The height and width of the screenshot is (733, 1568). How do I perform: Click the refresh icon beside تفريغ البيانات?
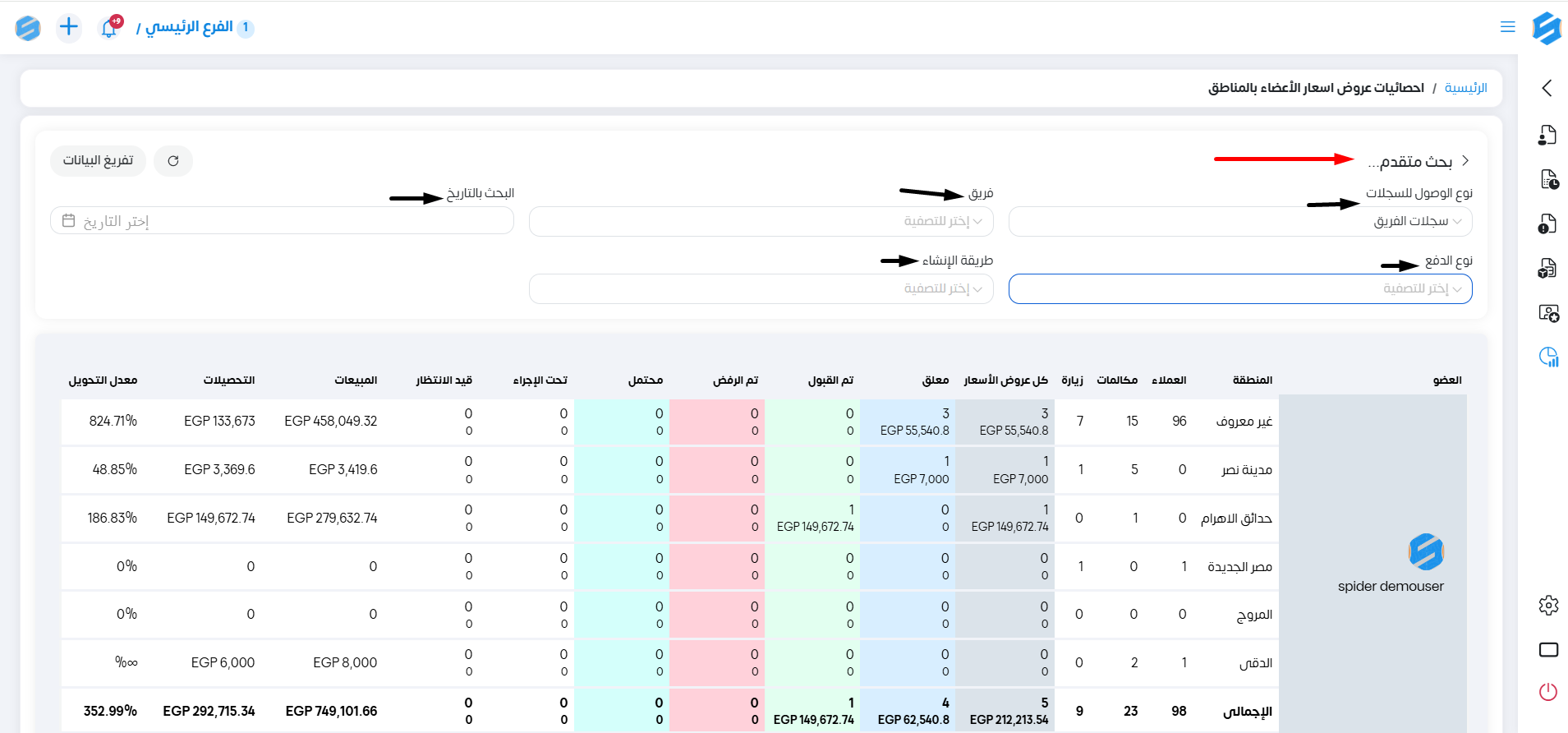pyautogui.click(x=173, y=161)
